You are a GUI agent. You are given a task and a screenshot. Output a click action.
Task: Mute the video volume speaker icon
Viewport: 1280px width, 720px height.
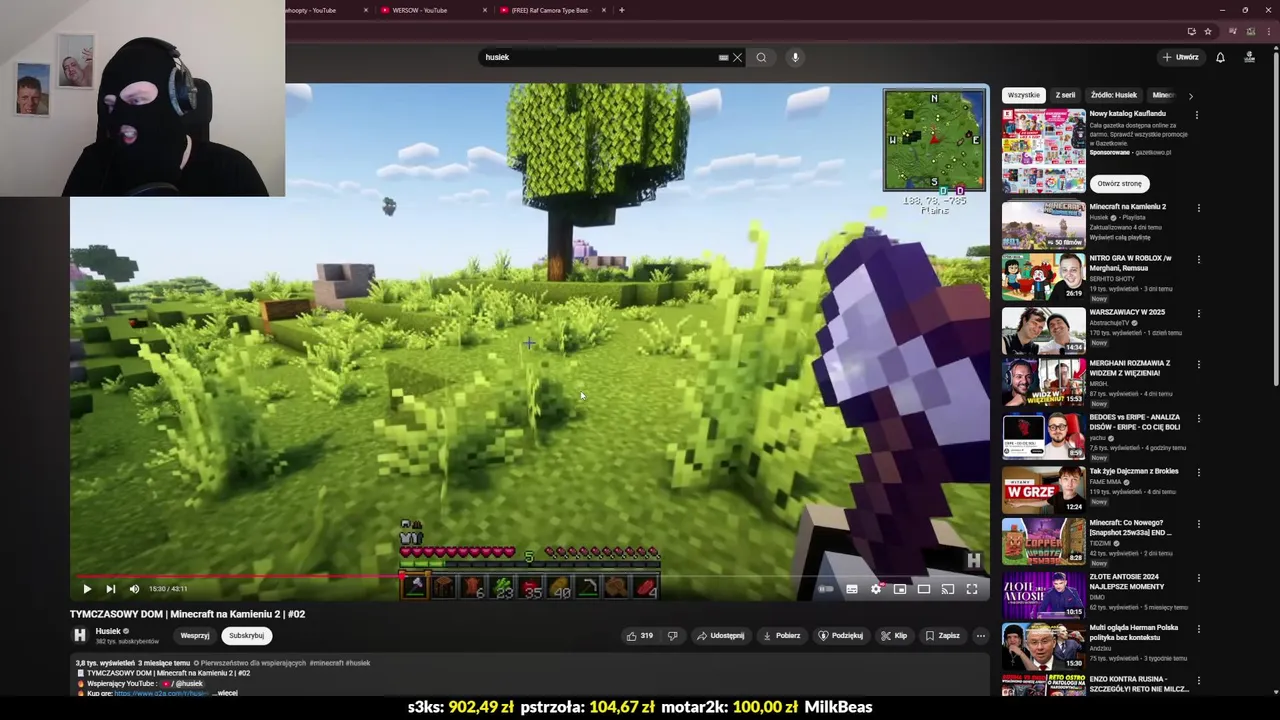134,589
